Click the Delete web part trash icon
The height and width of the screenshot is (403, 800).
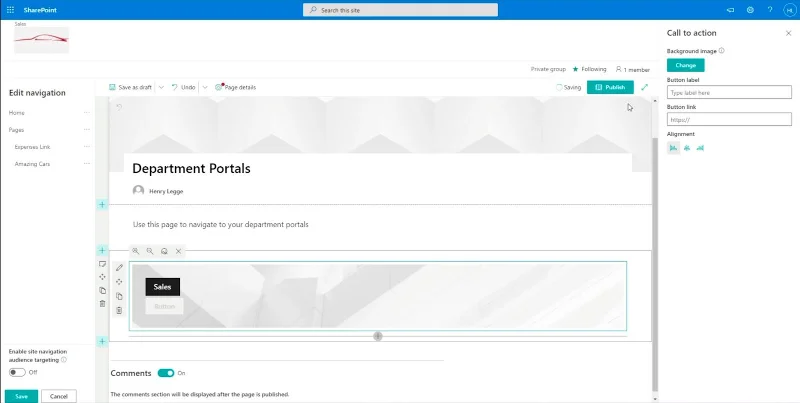point(119,310)
